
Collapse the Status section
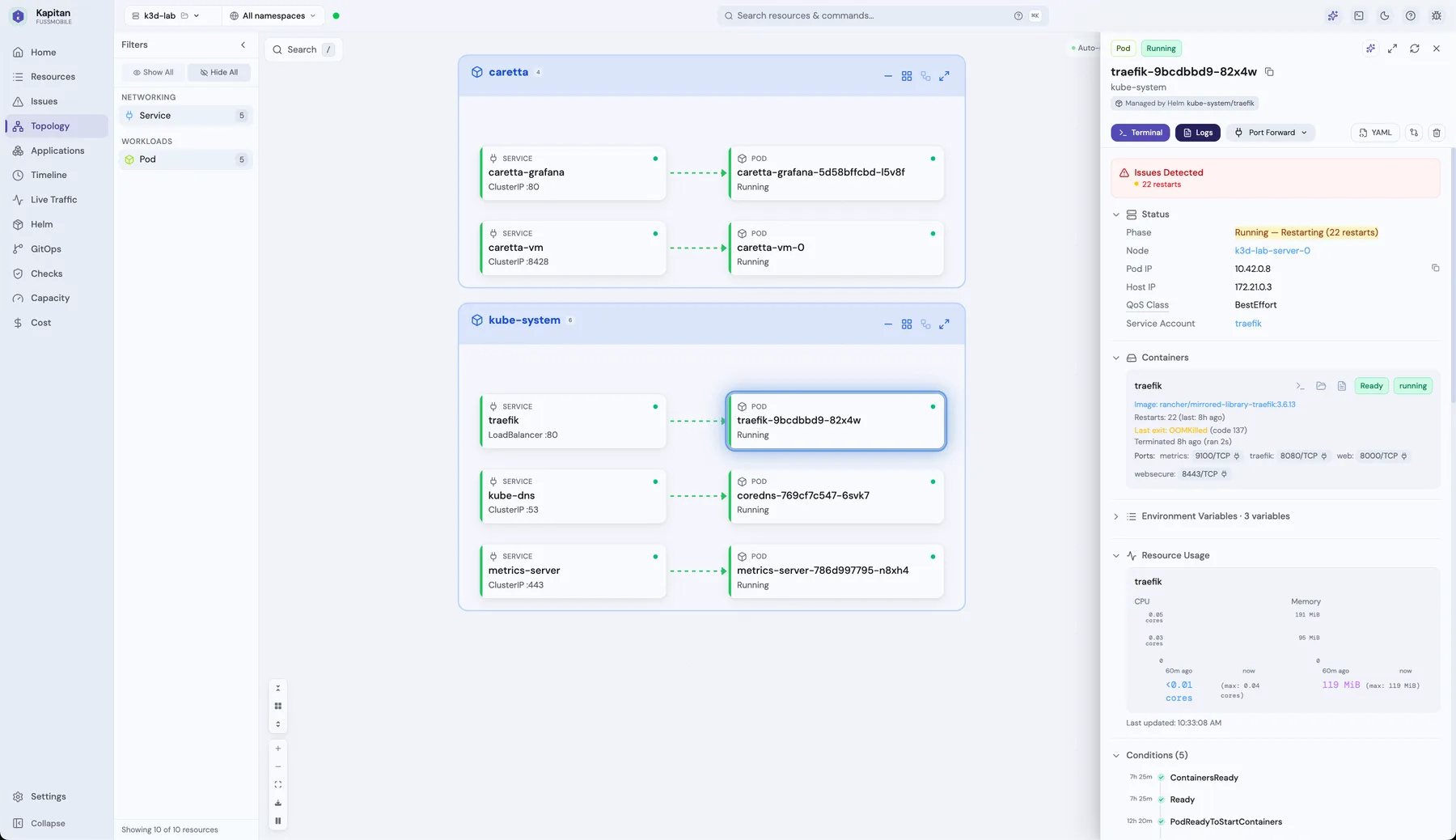[x=1116, y=214]
